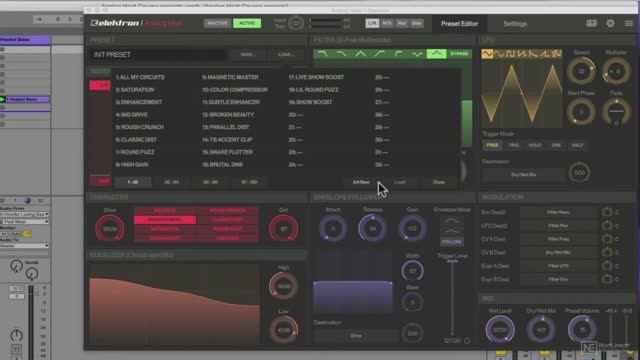Close the preset browser with Close button
This screenshot has width=640, height=360.
439,182
